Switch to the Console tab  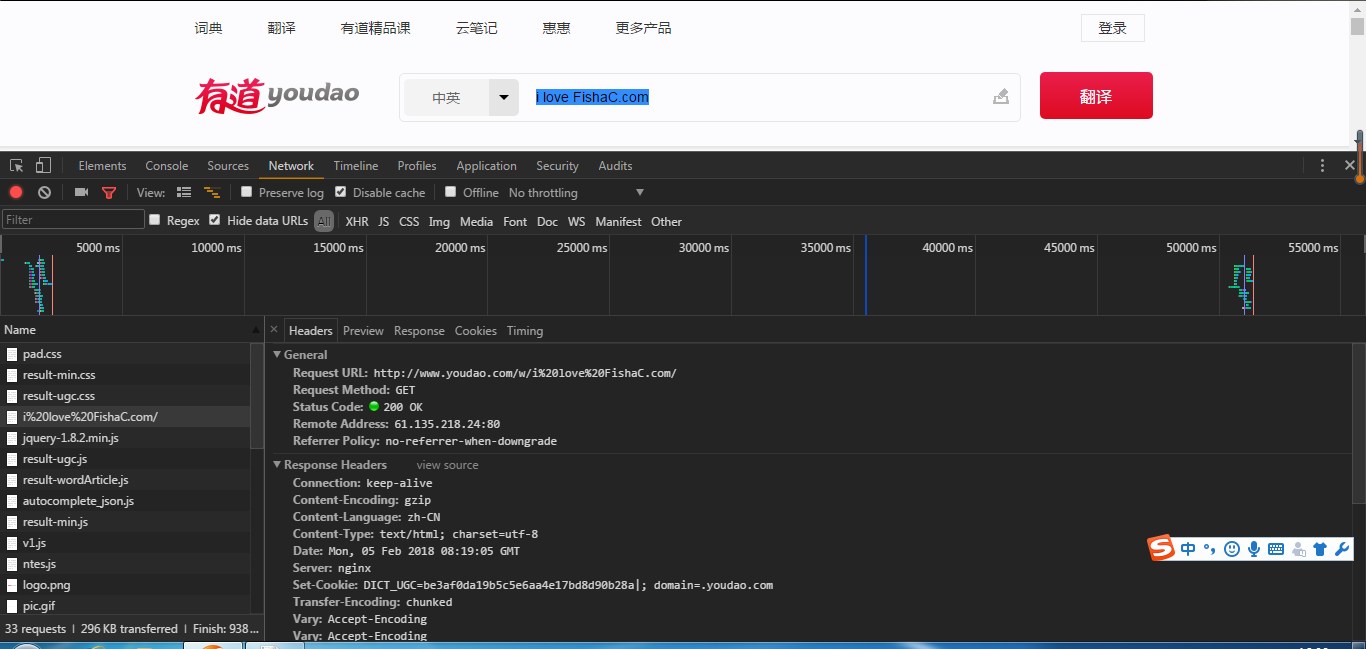click(x=166, y=166)
